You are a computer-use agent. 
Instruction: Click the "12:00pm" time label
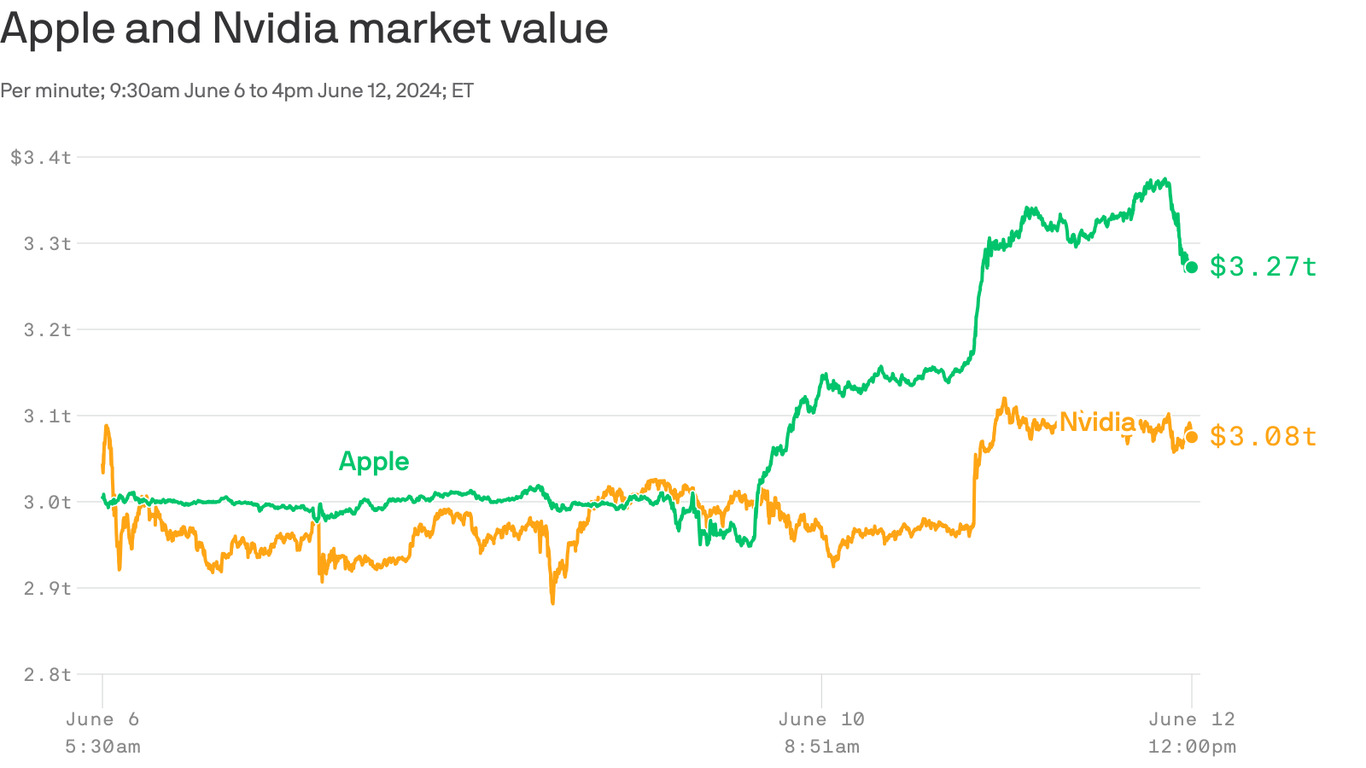click(1192, 746)
